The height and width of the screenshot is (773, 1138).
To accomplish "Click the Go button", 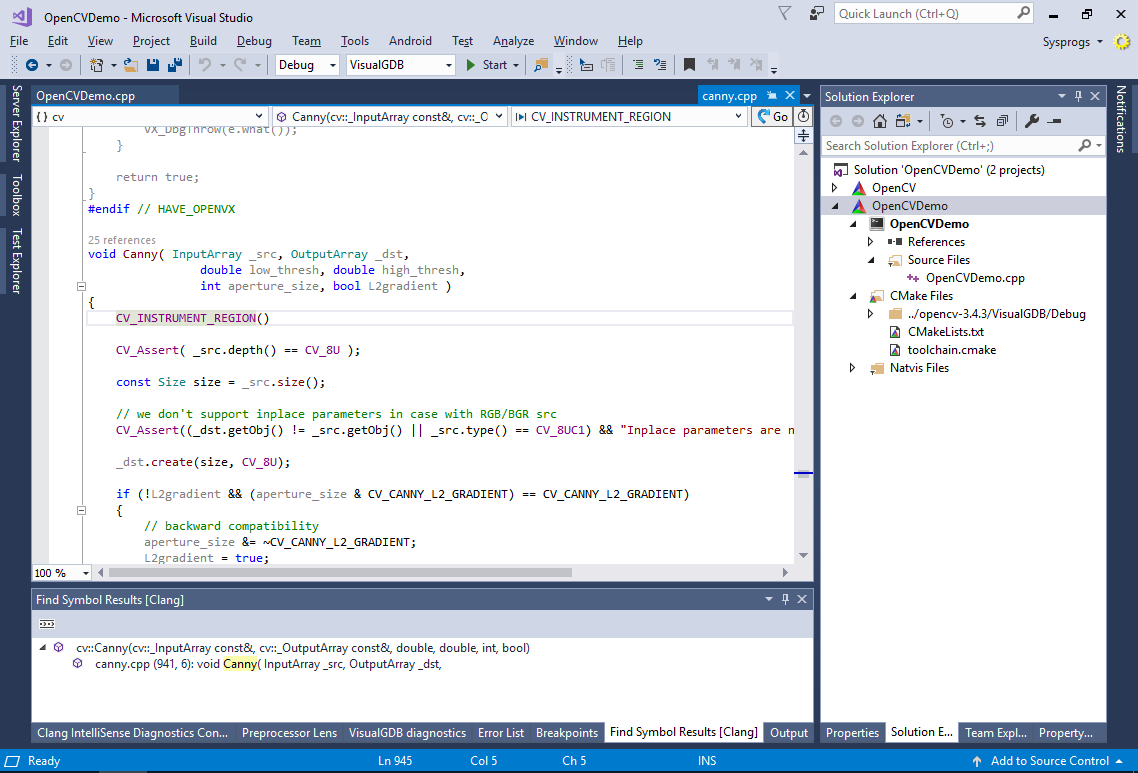I will pos(772,116).
